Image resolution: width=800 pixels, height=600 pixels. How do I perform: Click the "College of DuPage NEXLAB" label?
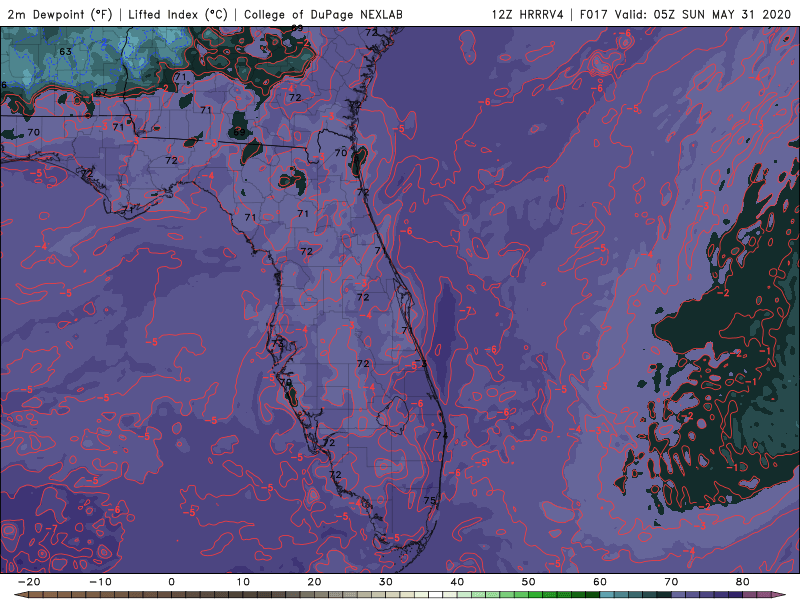pyautogui.click(x=323, y=14)
